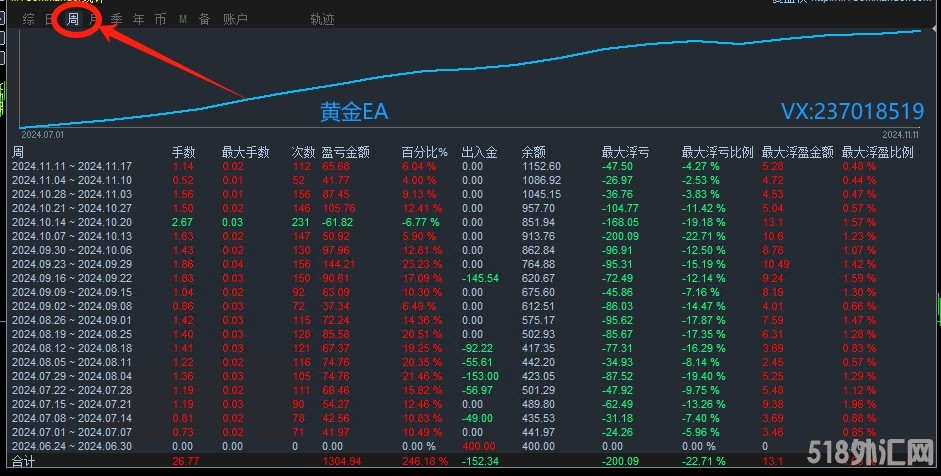This screenshot has height=476, width=941.
Task: Select the 币 currency tab
Action: point(160,19)
